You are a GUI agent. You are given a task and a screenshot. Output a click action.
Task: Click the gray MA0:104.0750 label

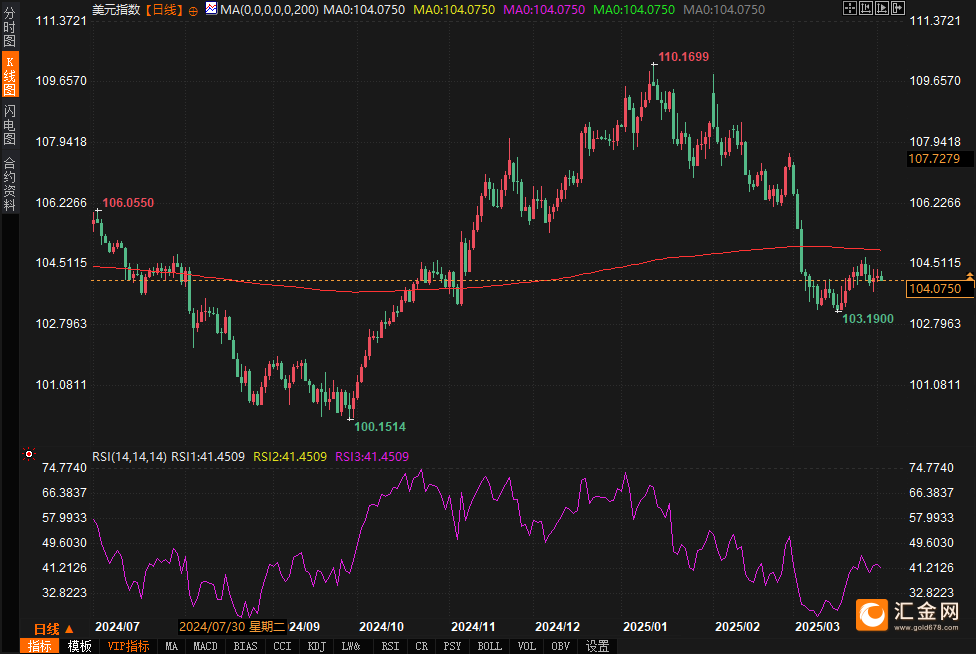[725, 10]
